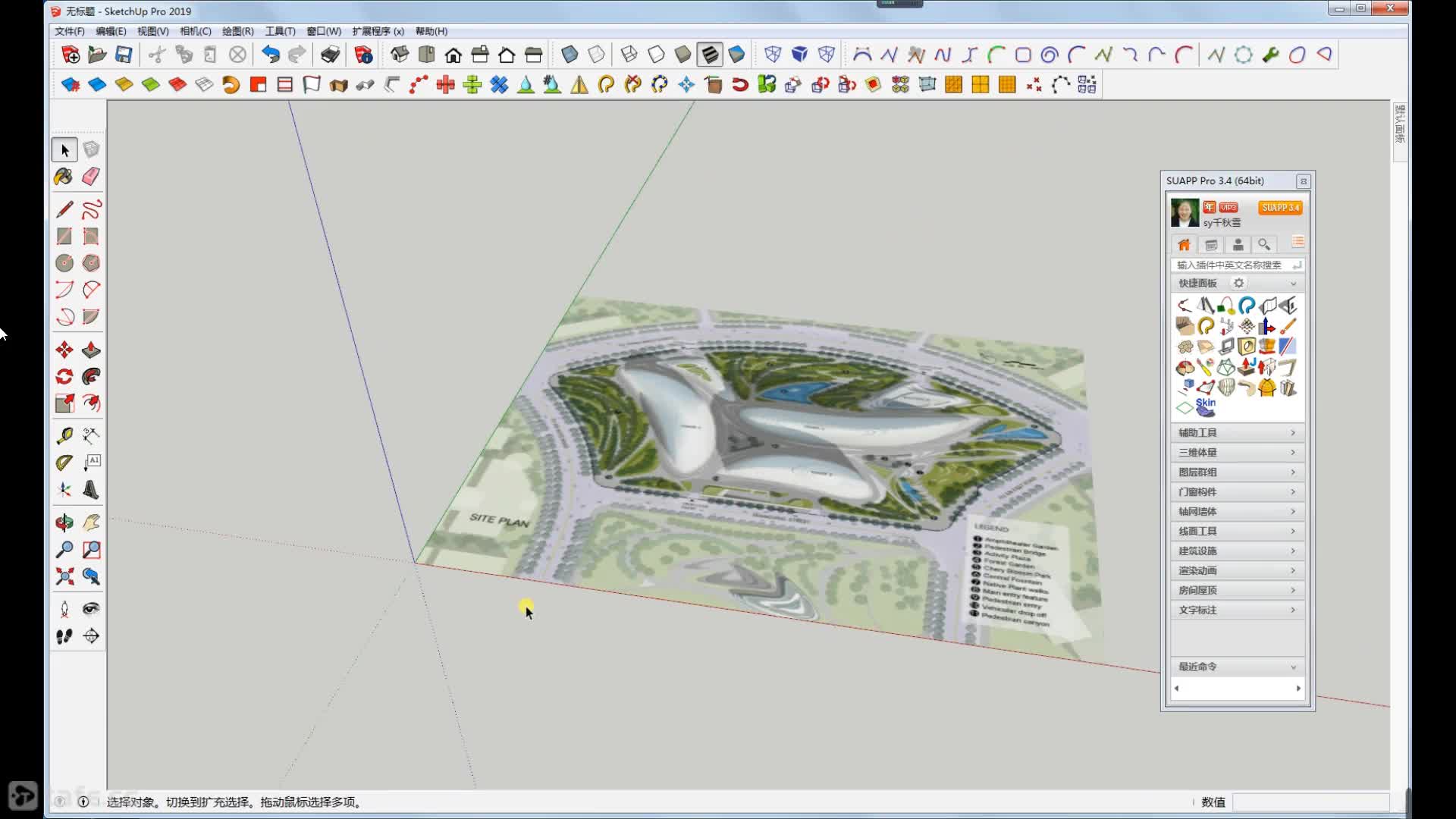Select the arrow Select tool
The image size is (1456, 819).
coord(64,150)
